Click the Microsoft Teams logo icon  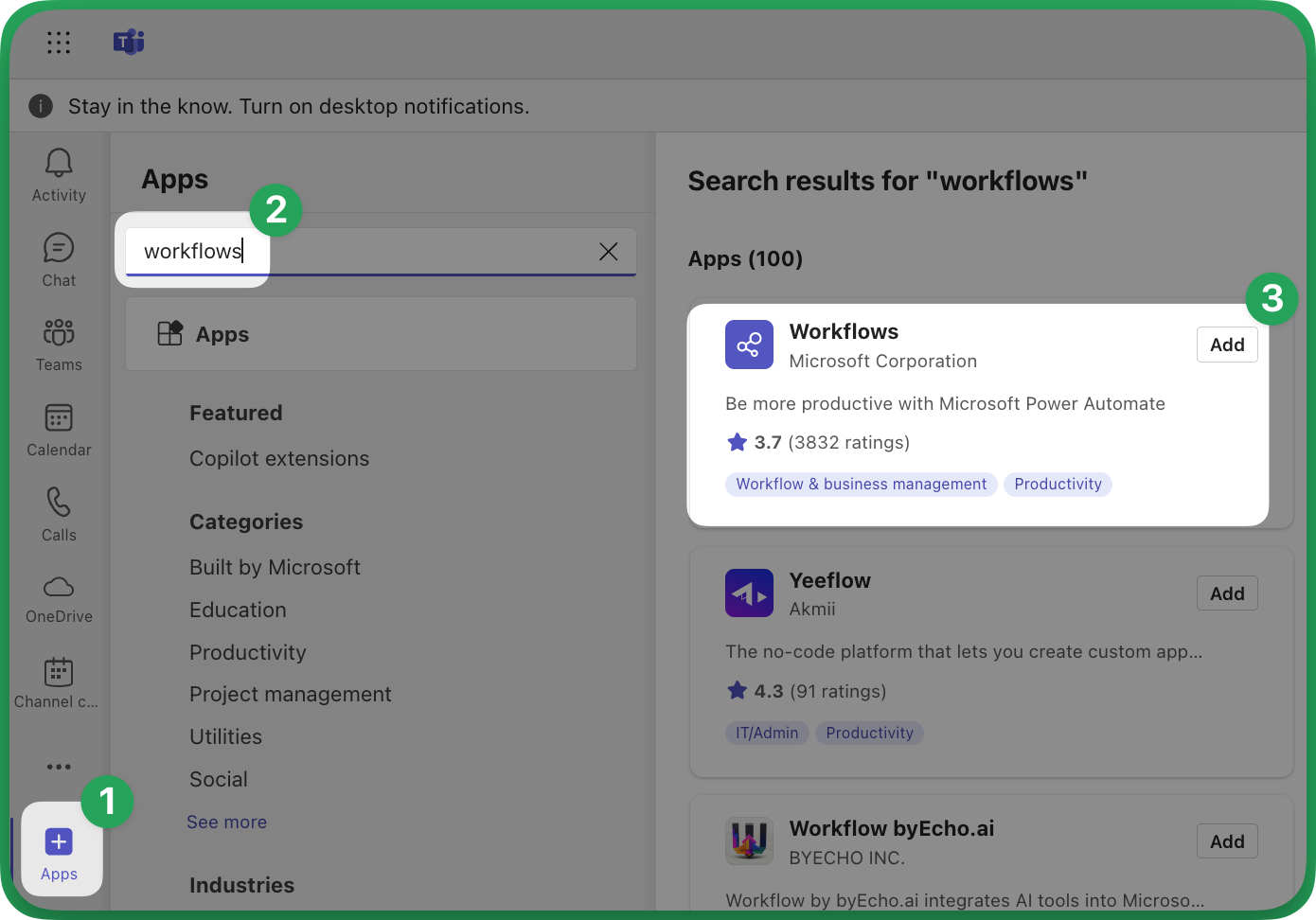coord(129,42)
